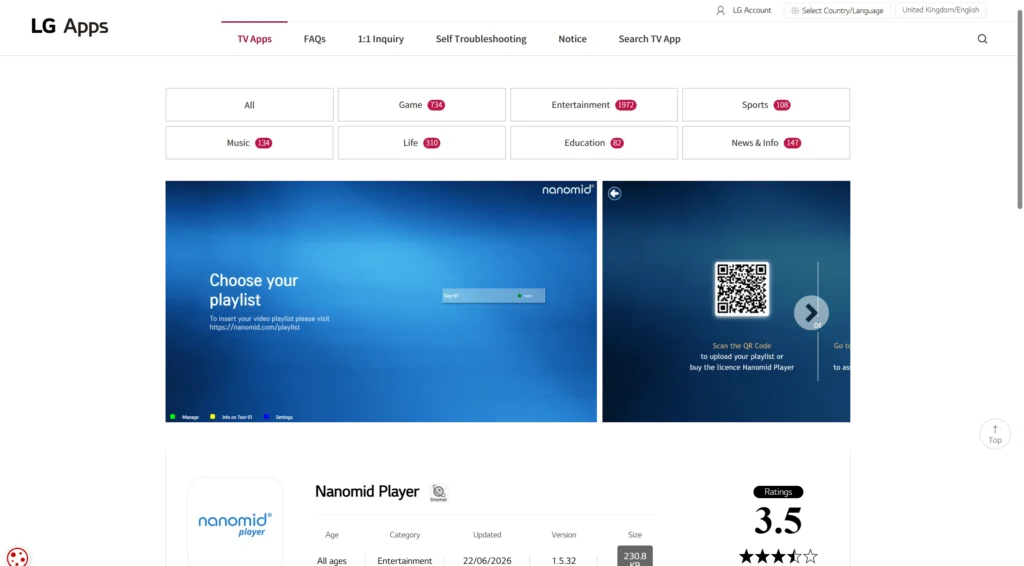The height and width of the screenshot is (566, 1024).
Task: Open Search TV App menu item
Action: click(649, 39)
